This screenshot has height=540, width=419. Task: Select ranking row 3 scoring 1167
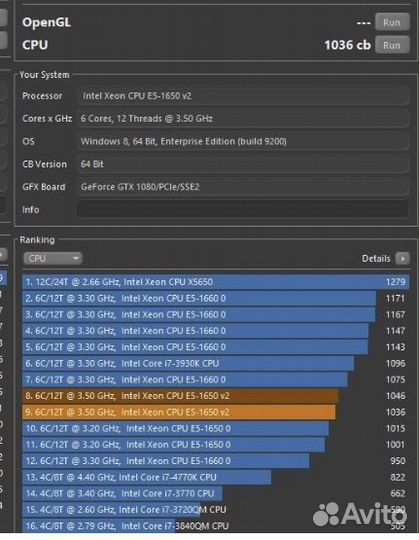coord(216,314)
